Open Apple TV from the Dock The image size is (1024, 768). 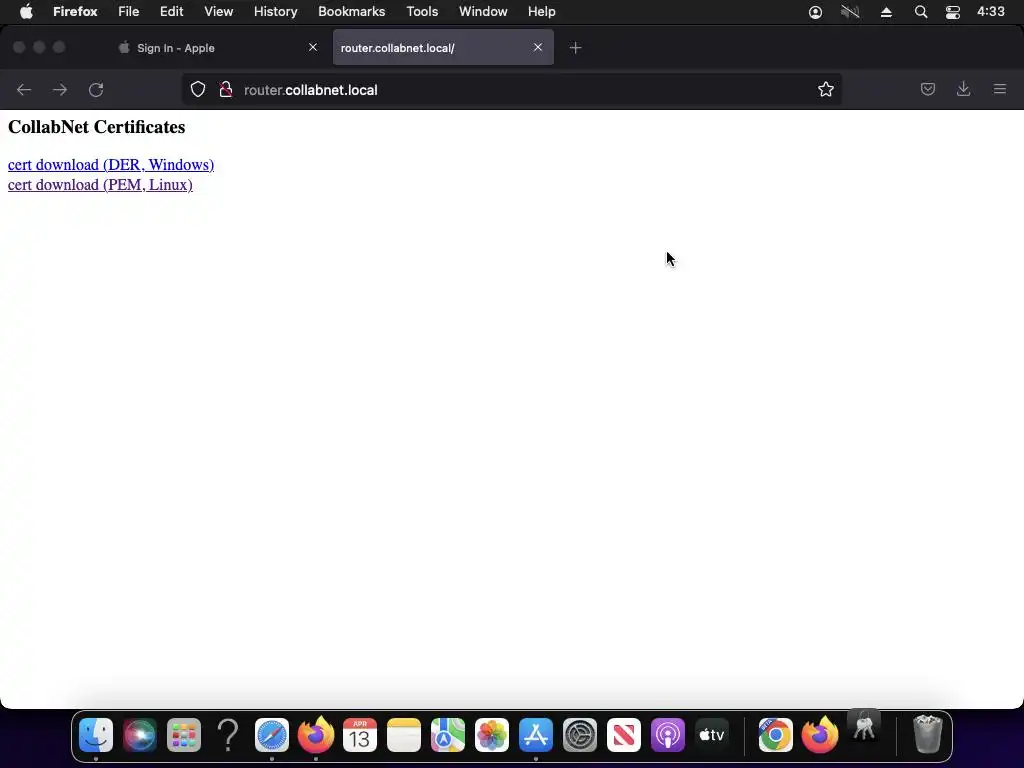(x=712, y=735)
